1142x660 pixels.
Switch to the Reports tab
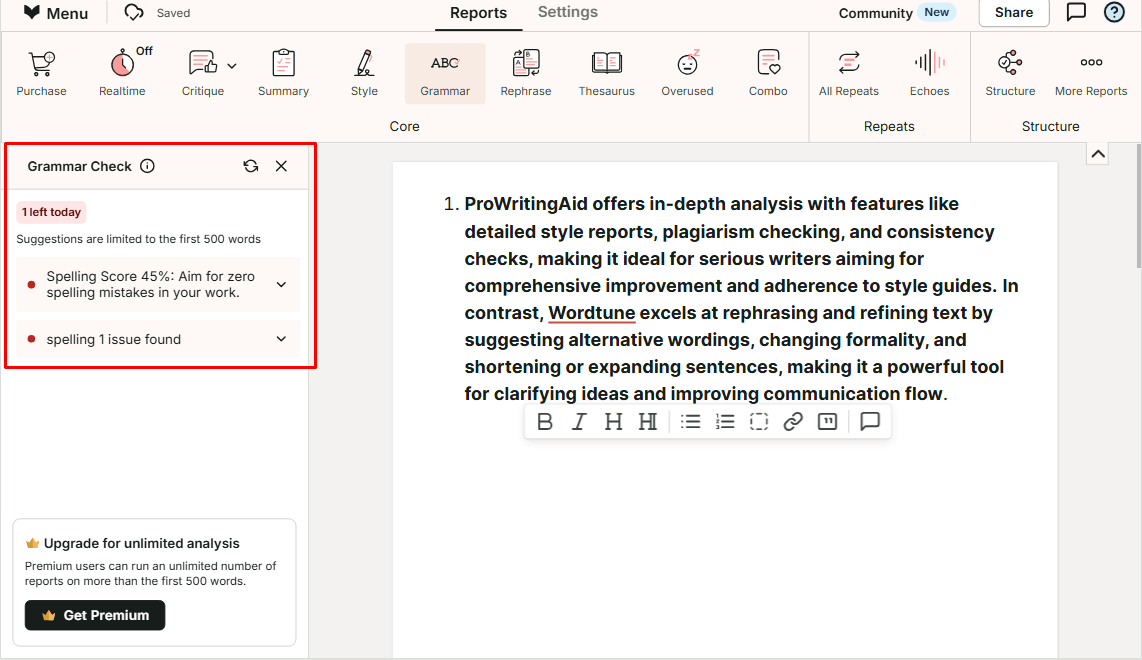click(479, 13)
